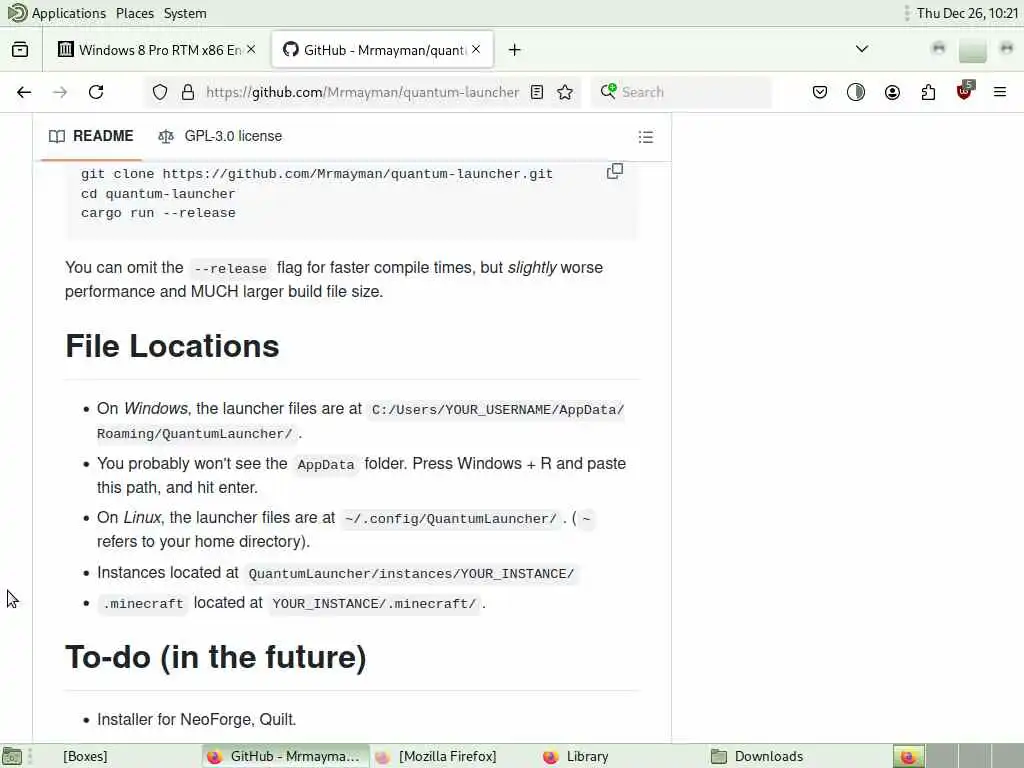
Task: Click the Firefox icon in the bottom tray
Action: [x=908, y=756]
